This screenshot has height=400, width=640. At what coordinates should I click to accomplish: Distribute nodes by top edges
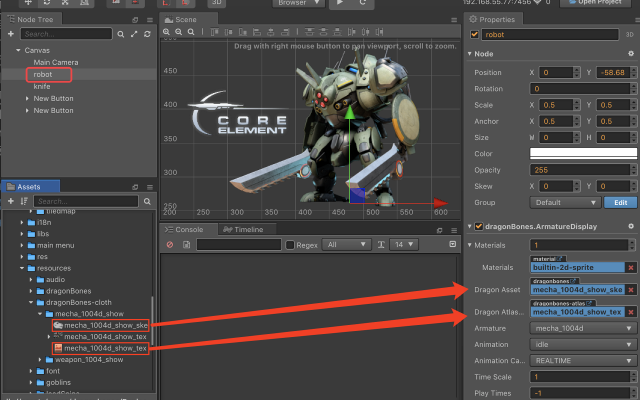coord(310,32)
